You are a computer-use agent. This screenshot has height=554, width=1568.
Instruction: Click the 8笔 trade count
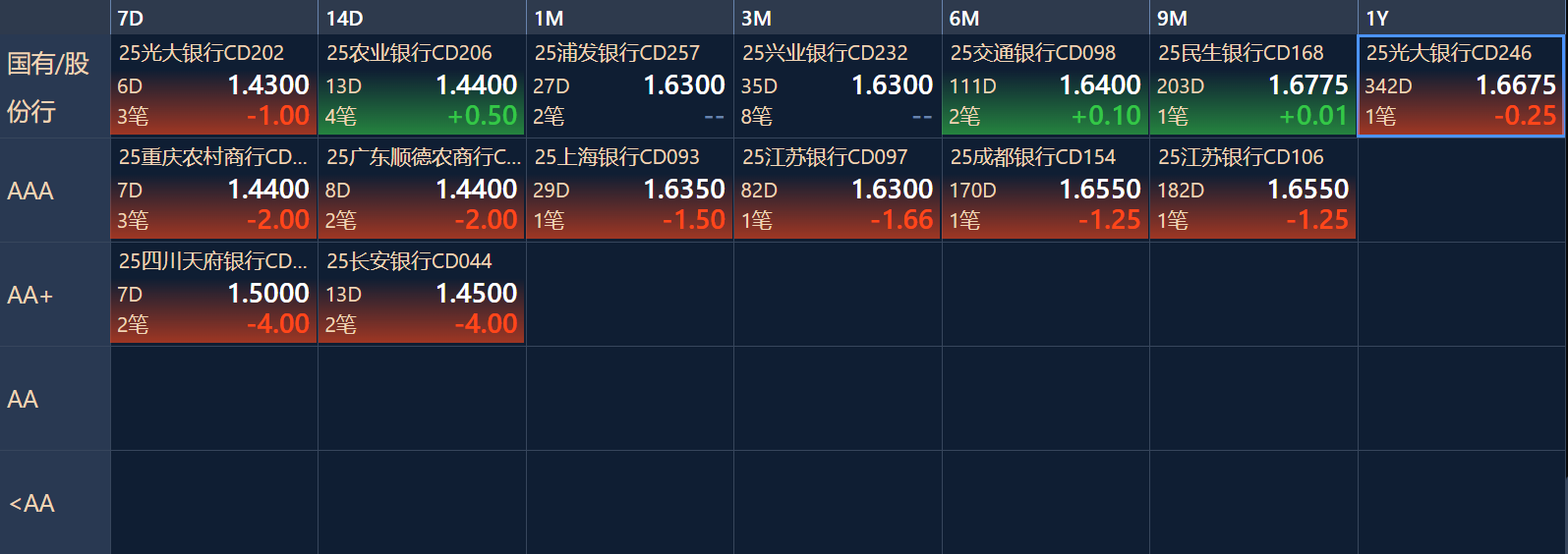coord(757,117)
